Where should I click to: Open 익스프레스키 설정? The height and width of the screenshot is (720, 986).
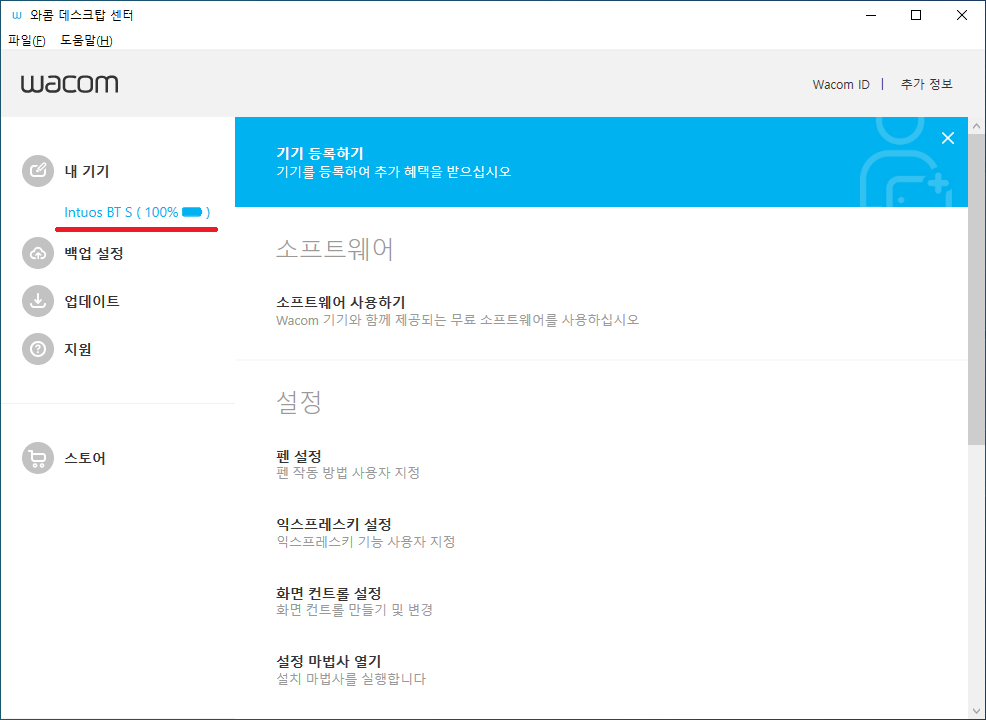pyautogui.click(x=334, y=524)
